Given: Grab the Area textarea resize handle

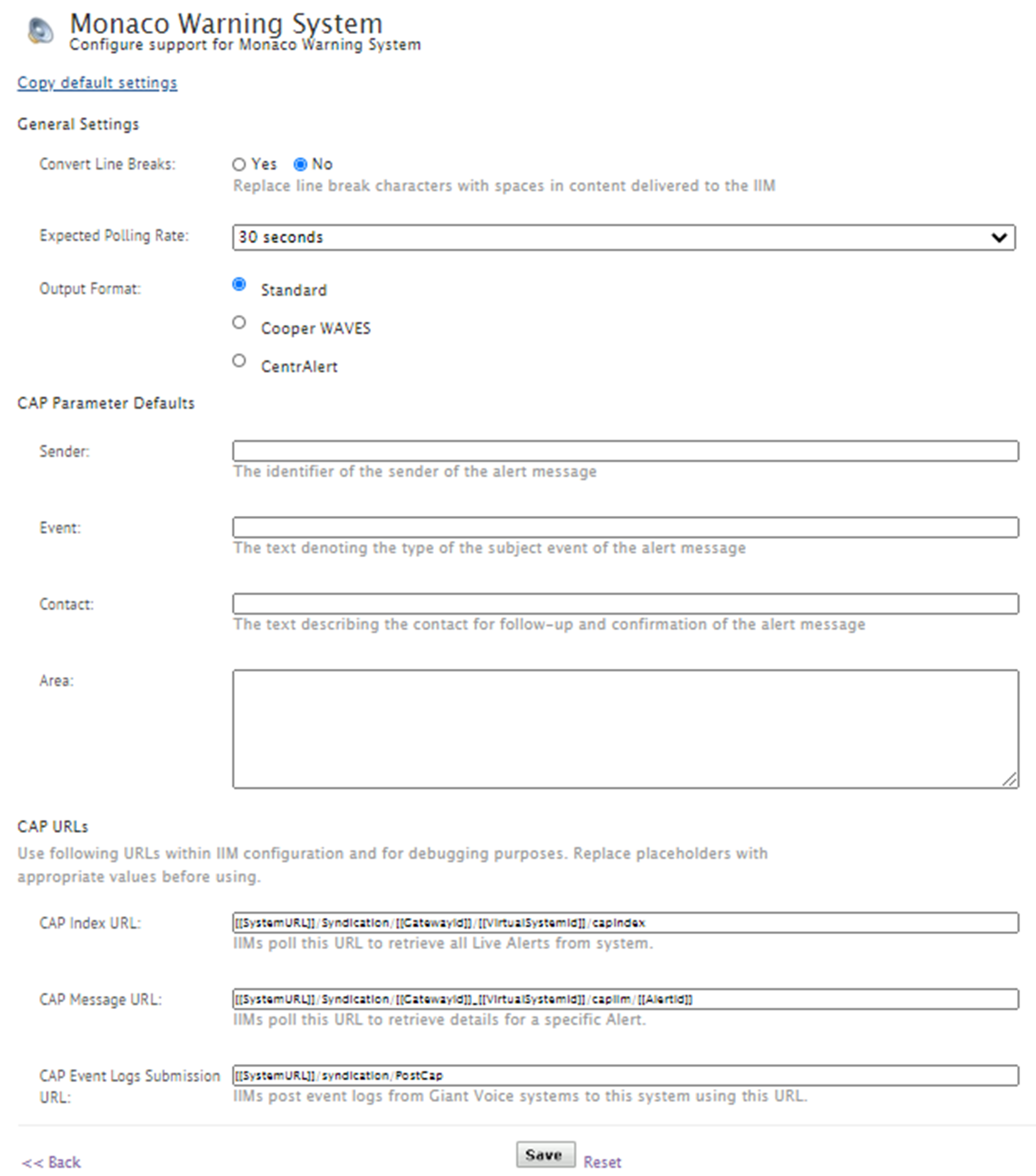Looking at the screenshot, I should click(x=1010, y=780).
